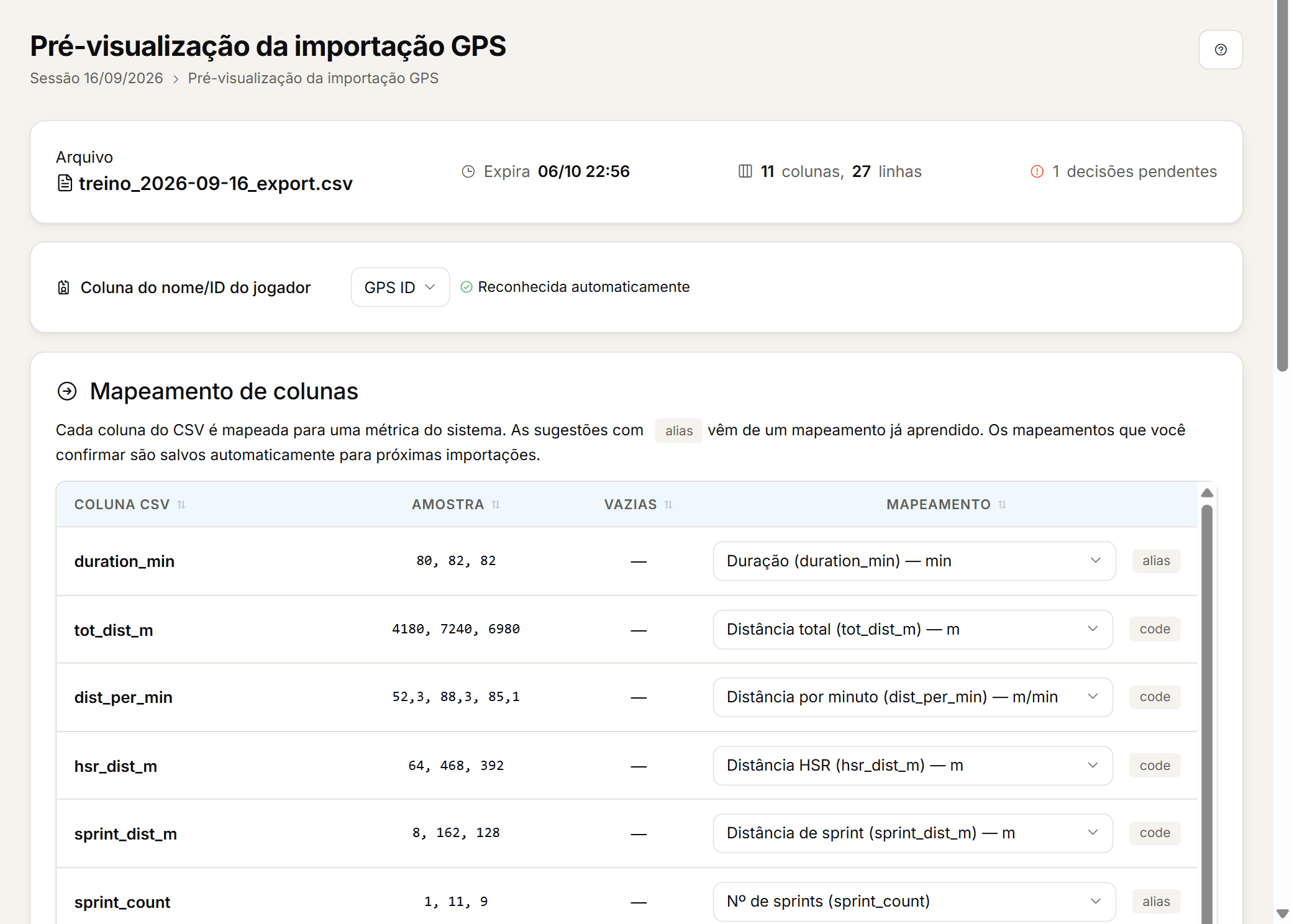
Task: Open the GPS ID player column dropdown
Action: [x=400, y=288]
